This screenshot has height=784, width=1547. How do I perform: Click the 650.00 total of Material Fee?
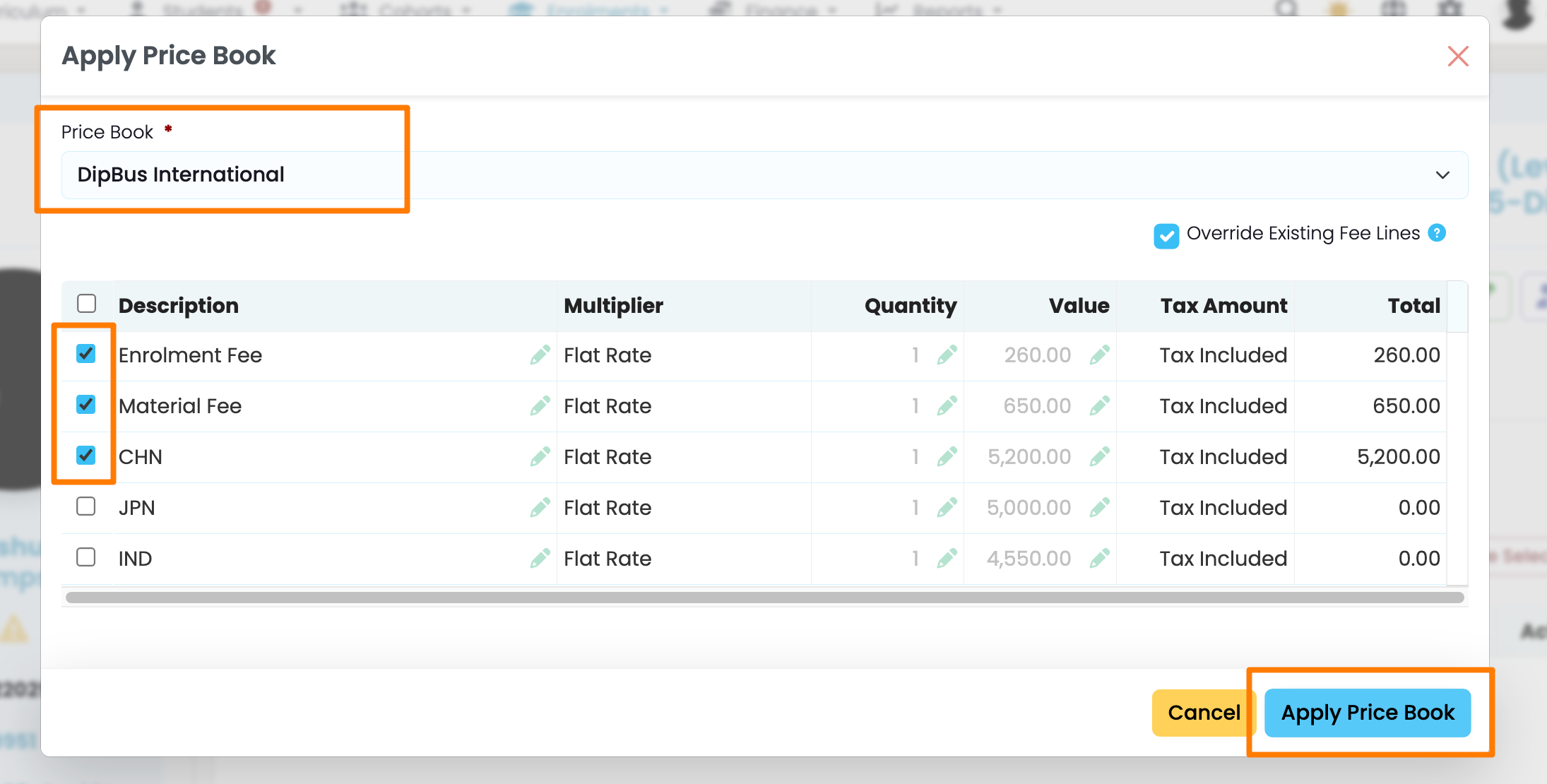pos(1406,406)
